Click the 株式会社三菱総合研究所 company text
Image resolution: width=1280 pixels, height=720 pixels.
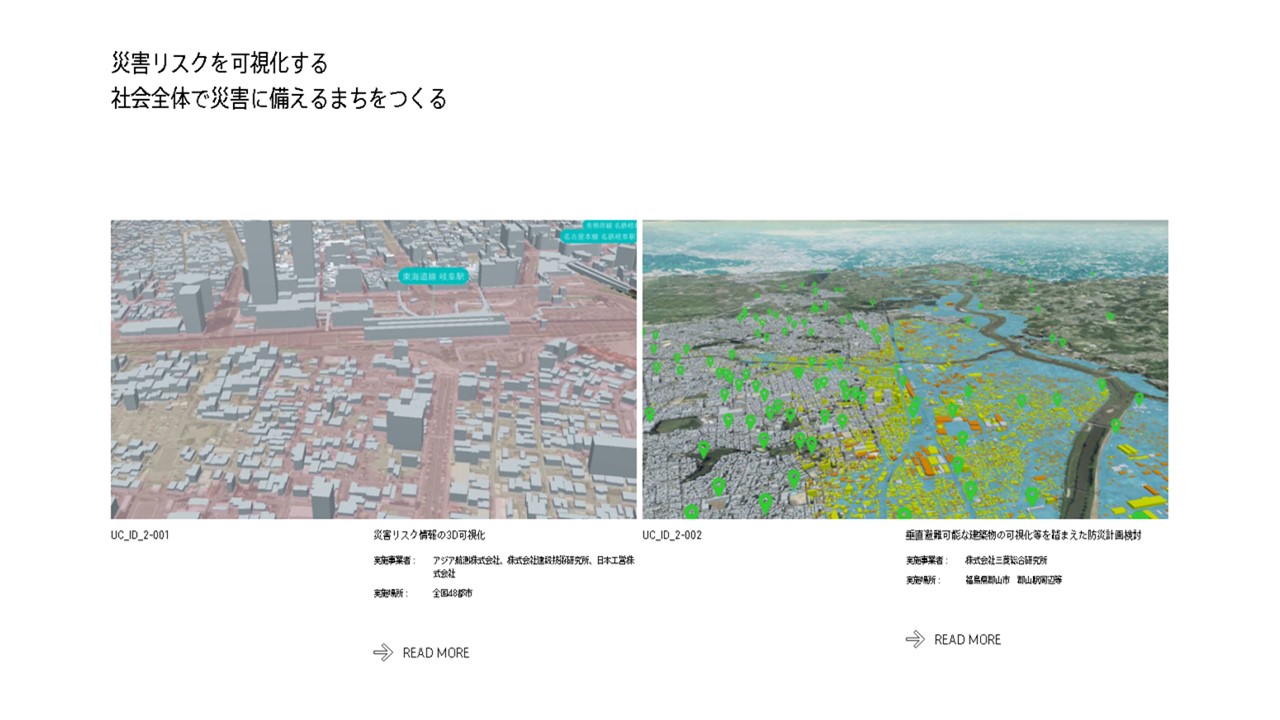pos(1005,561)
